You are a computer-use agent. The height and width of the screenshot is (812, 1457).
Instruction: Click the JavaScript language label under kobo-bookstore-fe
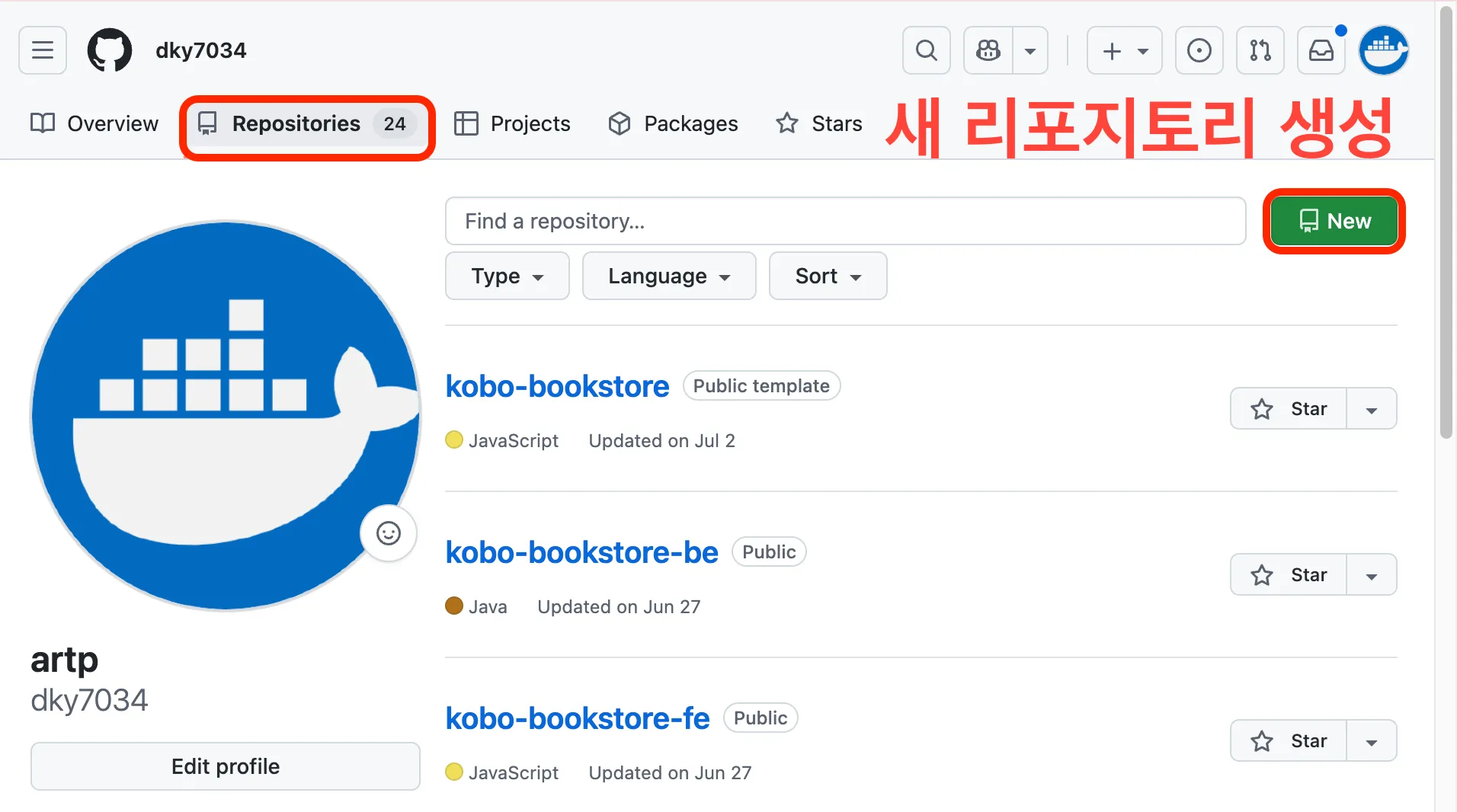(x=514, y=773)
